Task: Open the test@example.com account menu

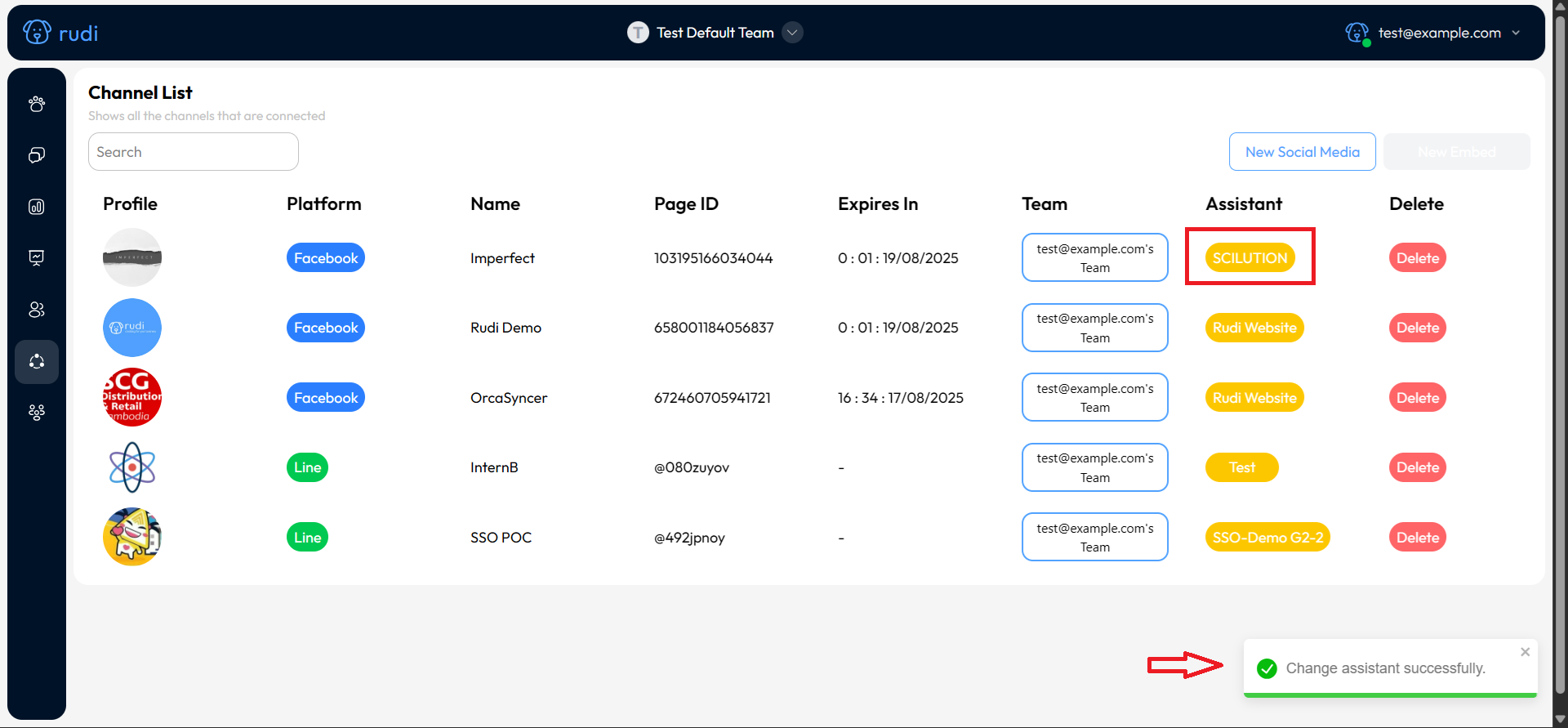Action: click(1439, 33)
